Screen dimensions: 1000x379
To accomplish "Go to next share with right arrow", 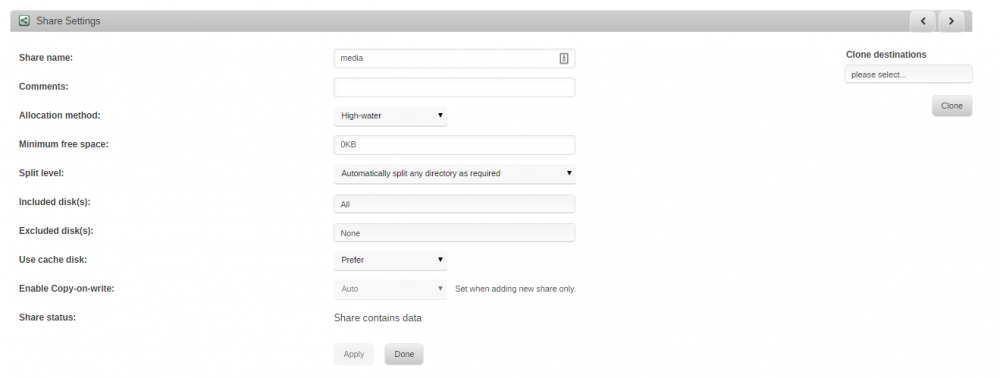I will 951,21.
